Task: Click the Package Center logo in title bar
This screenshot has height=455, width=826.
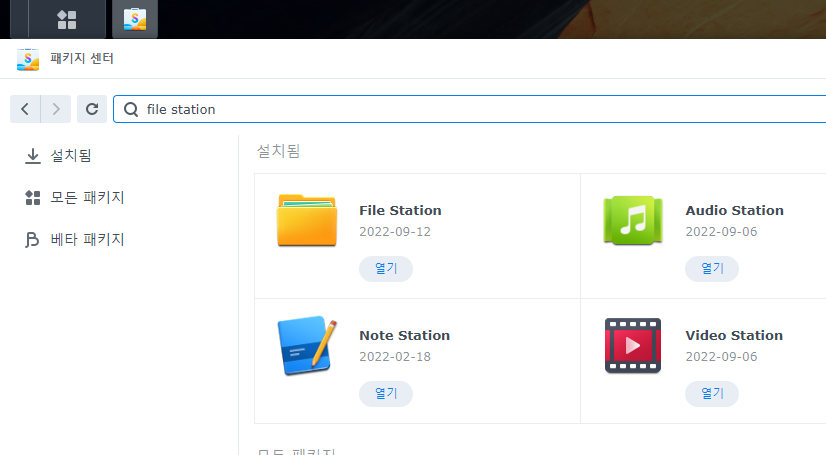Action: [x=28, y=59]
